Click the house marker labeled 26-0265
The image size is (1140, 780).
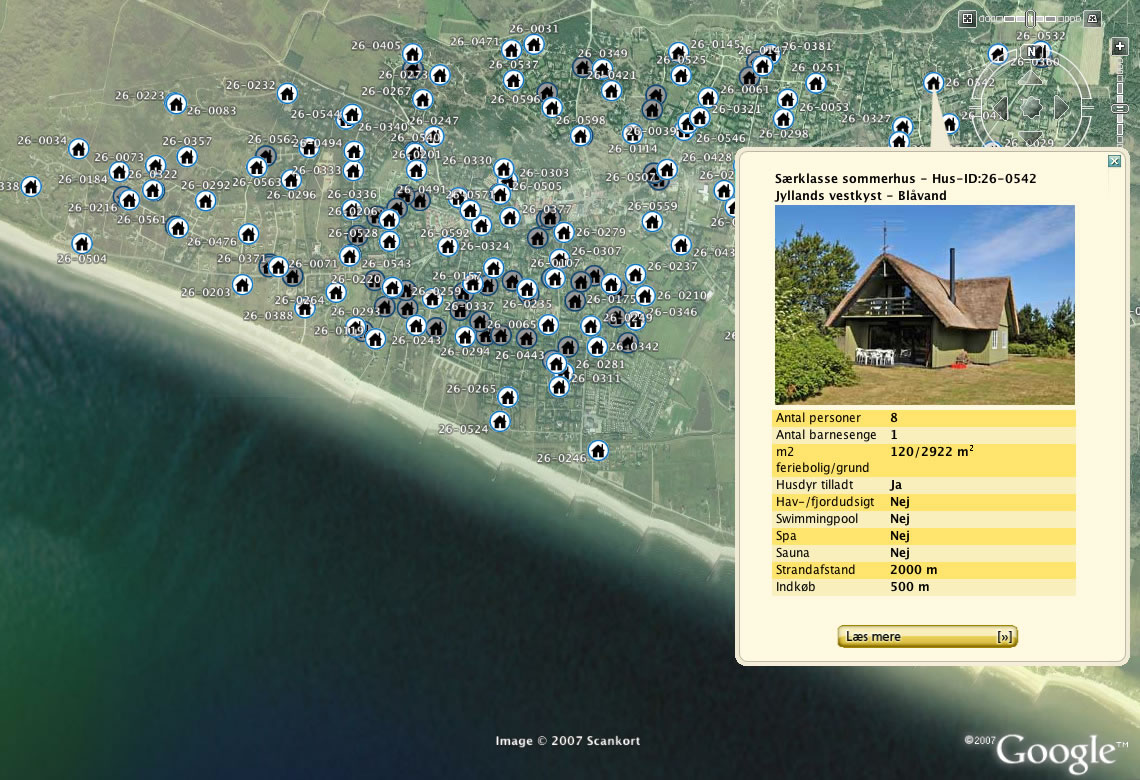(508, 397)
